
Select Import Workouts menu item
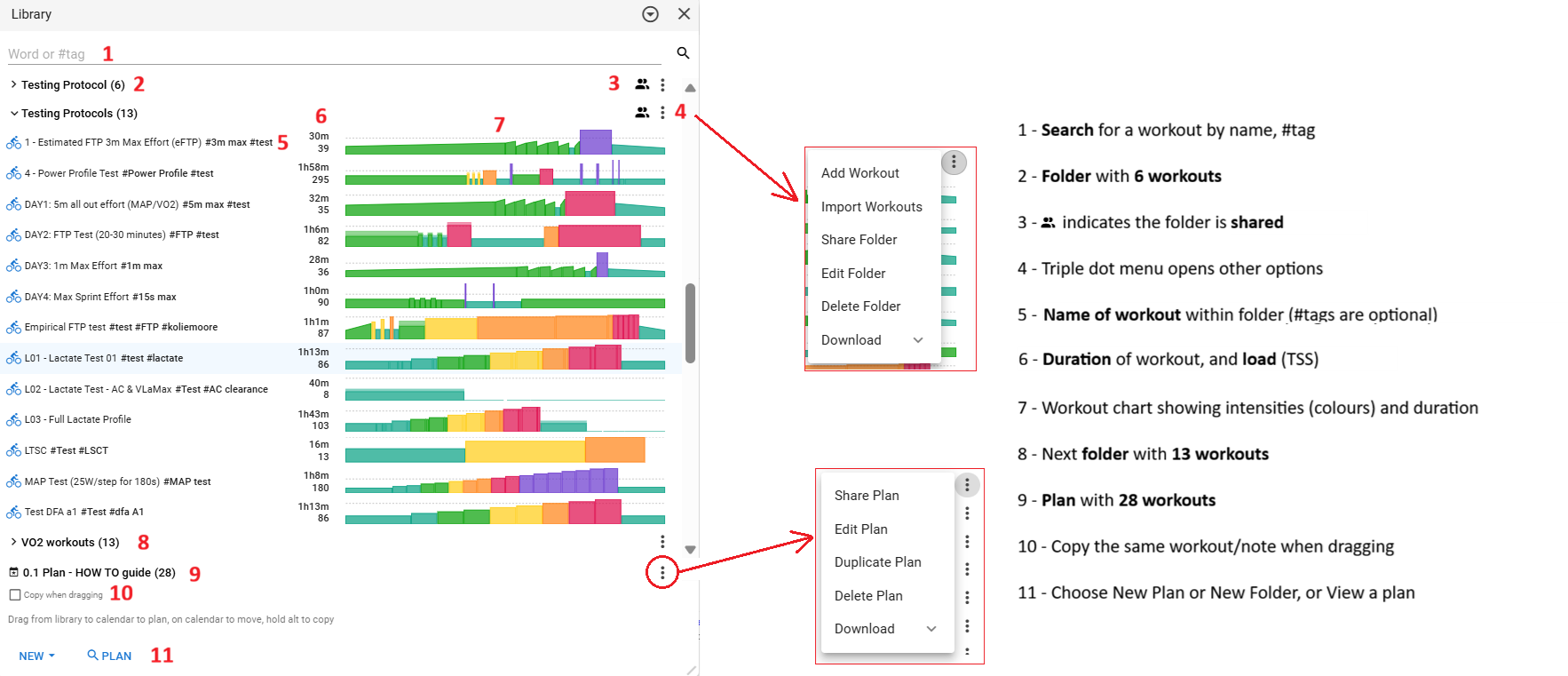pyautogui.click(x=871, y=207)
